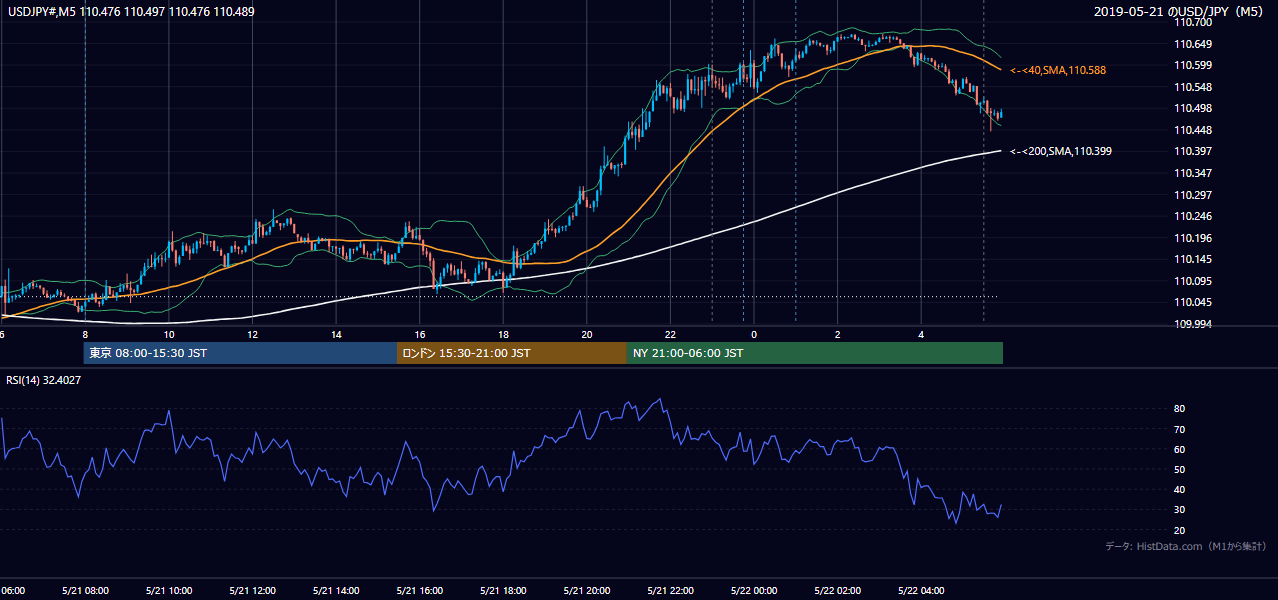Click the 109.994 price axis value
1278x600 pixels.
pyautogui.click(x=1194, y=324)
